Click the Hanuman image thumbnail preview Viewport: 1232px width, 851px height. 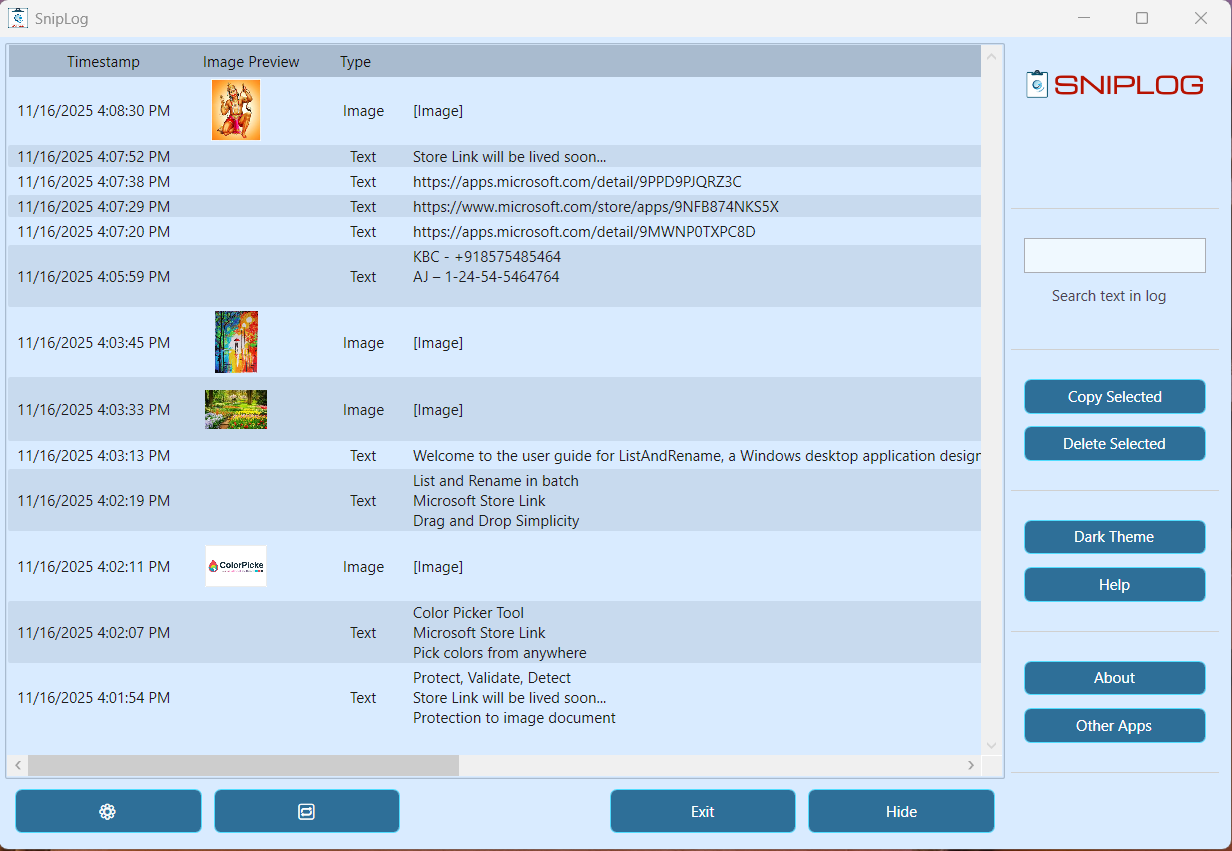point(236,110)
